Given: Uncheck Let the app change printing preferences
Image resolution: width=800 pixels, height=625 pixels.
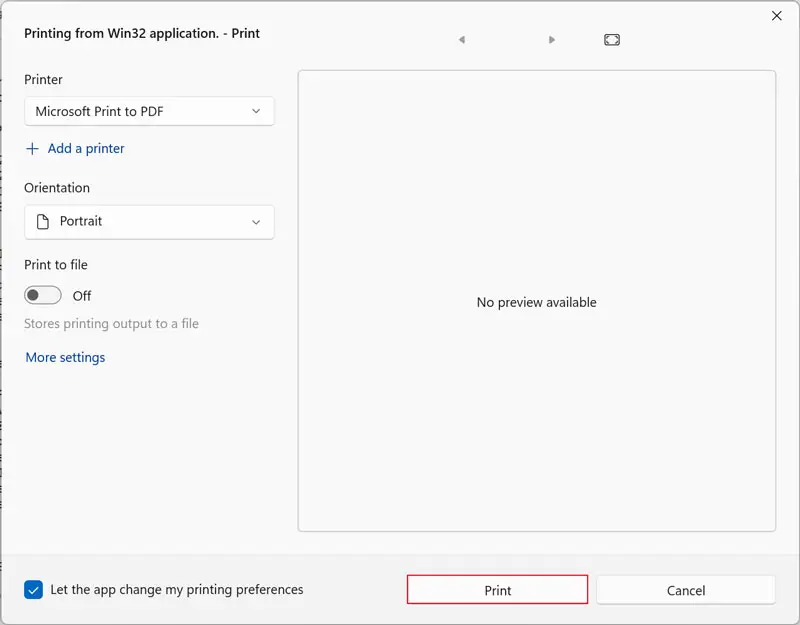Looking at the screenshot, I should coord(34,590).
